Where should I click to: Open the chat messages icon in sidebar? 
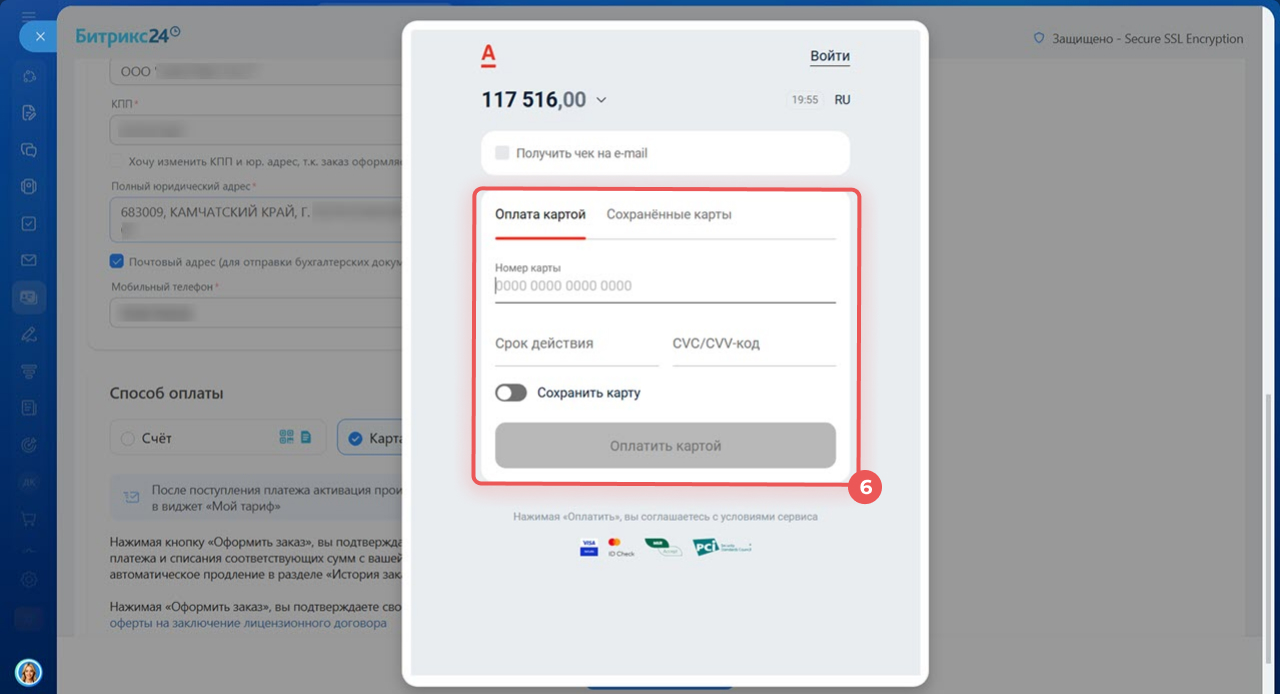pos(29,150)
